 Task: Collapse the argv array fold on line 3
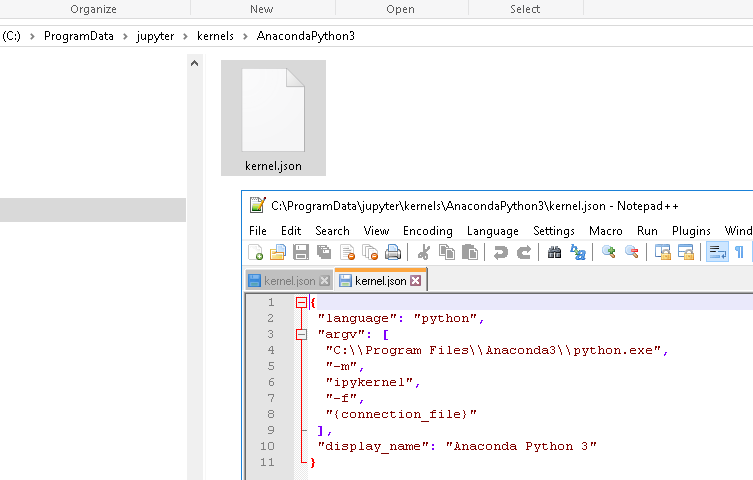301,334
